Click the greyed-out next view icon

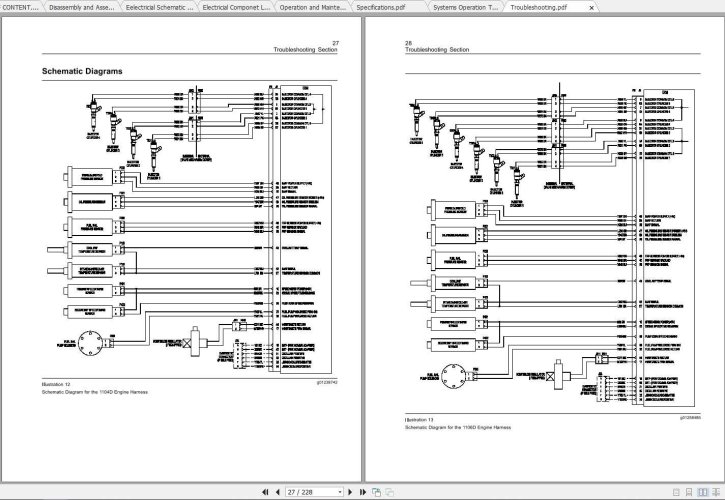[388, 492]
